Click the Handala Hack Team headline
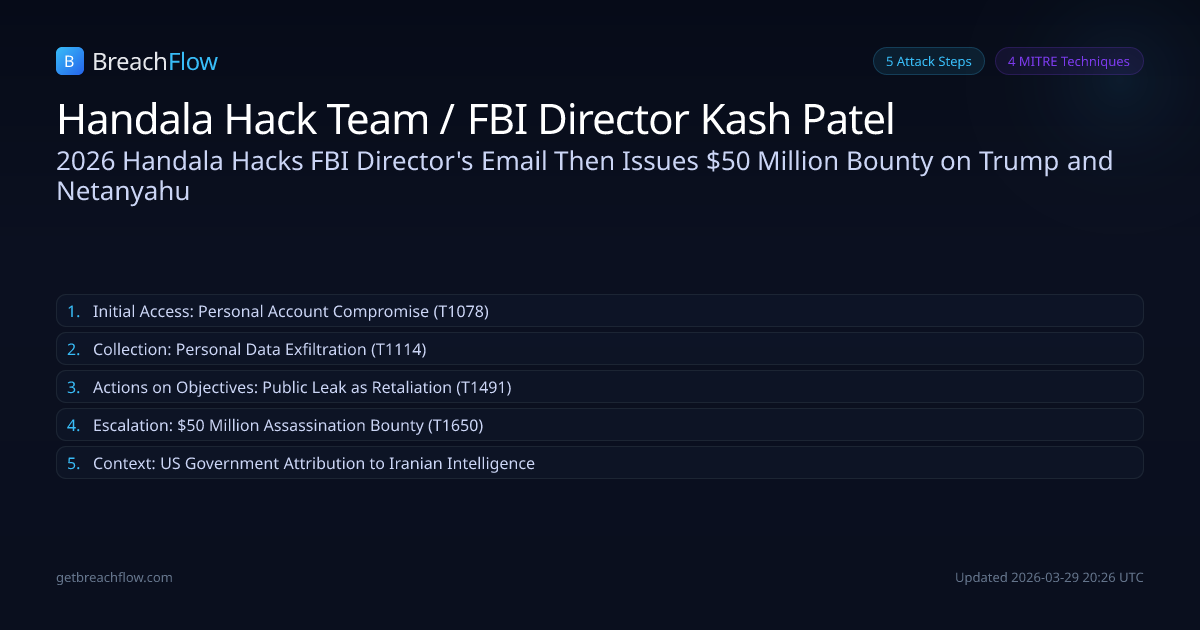 click(475, 120)
